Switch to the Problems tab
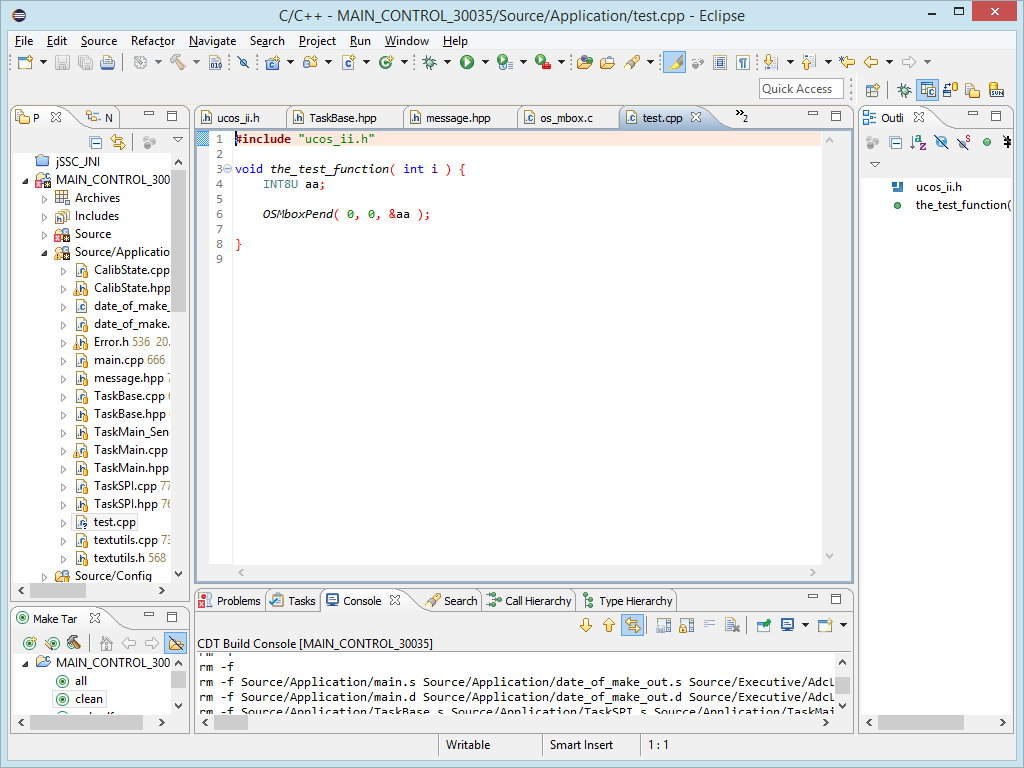Image resolution: width=1024 pixels, height=768 pixels. (238, 601)
